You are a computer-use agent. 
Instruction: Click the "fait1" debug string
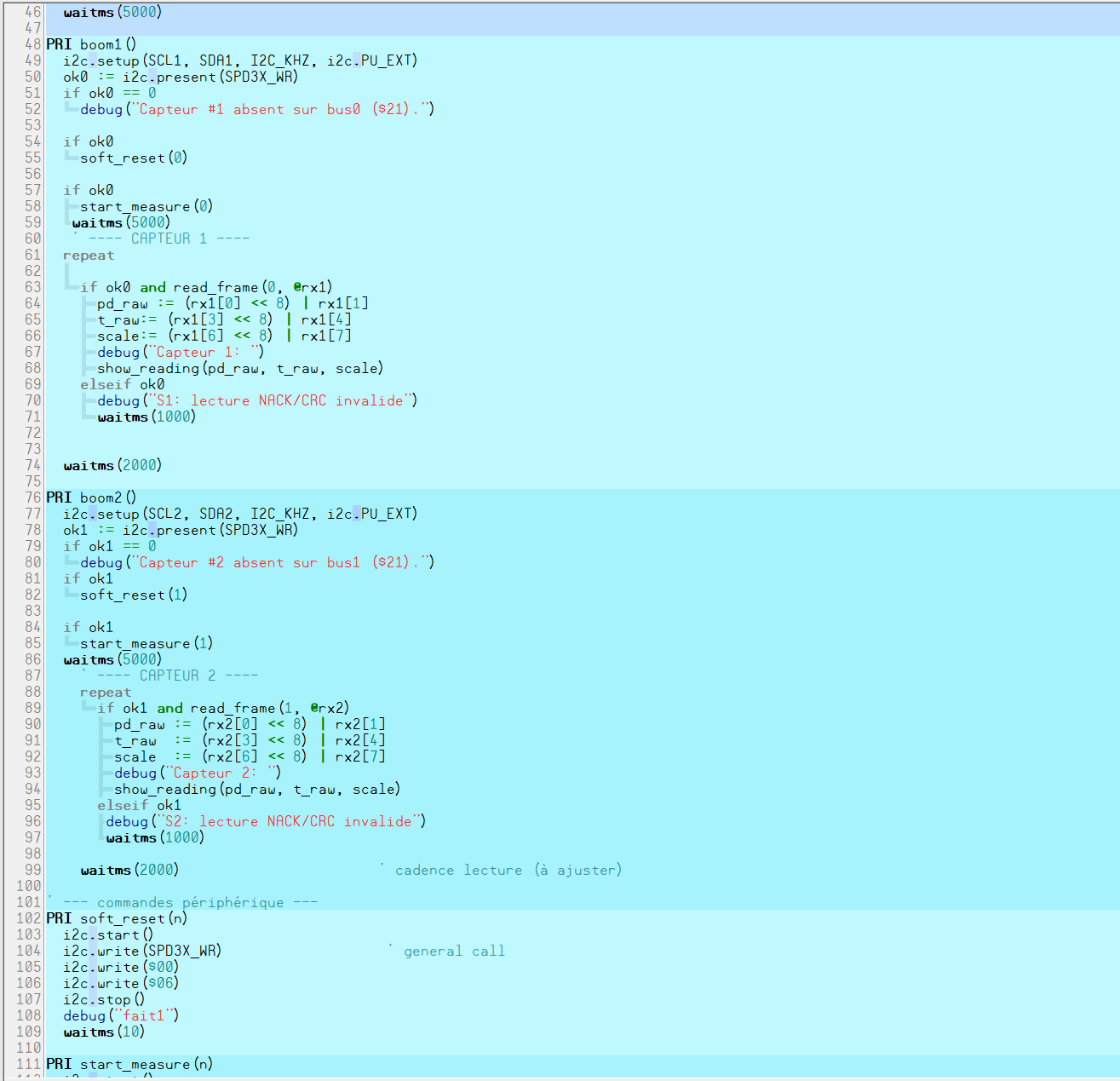click(143, 1015)
